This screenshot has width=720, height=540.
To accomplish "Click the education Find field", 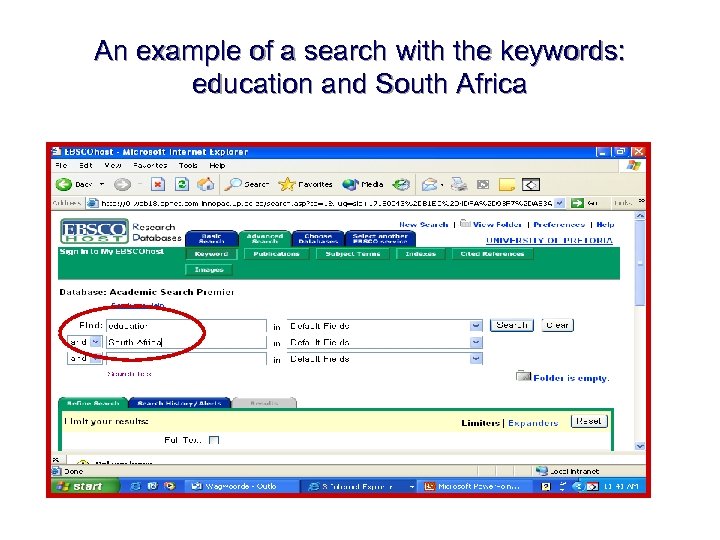I will tap(186, 326).
